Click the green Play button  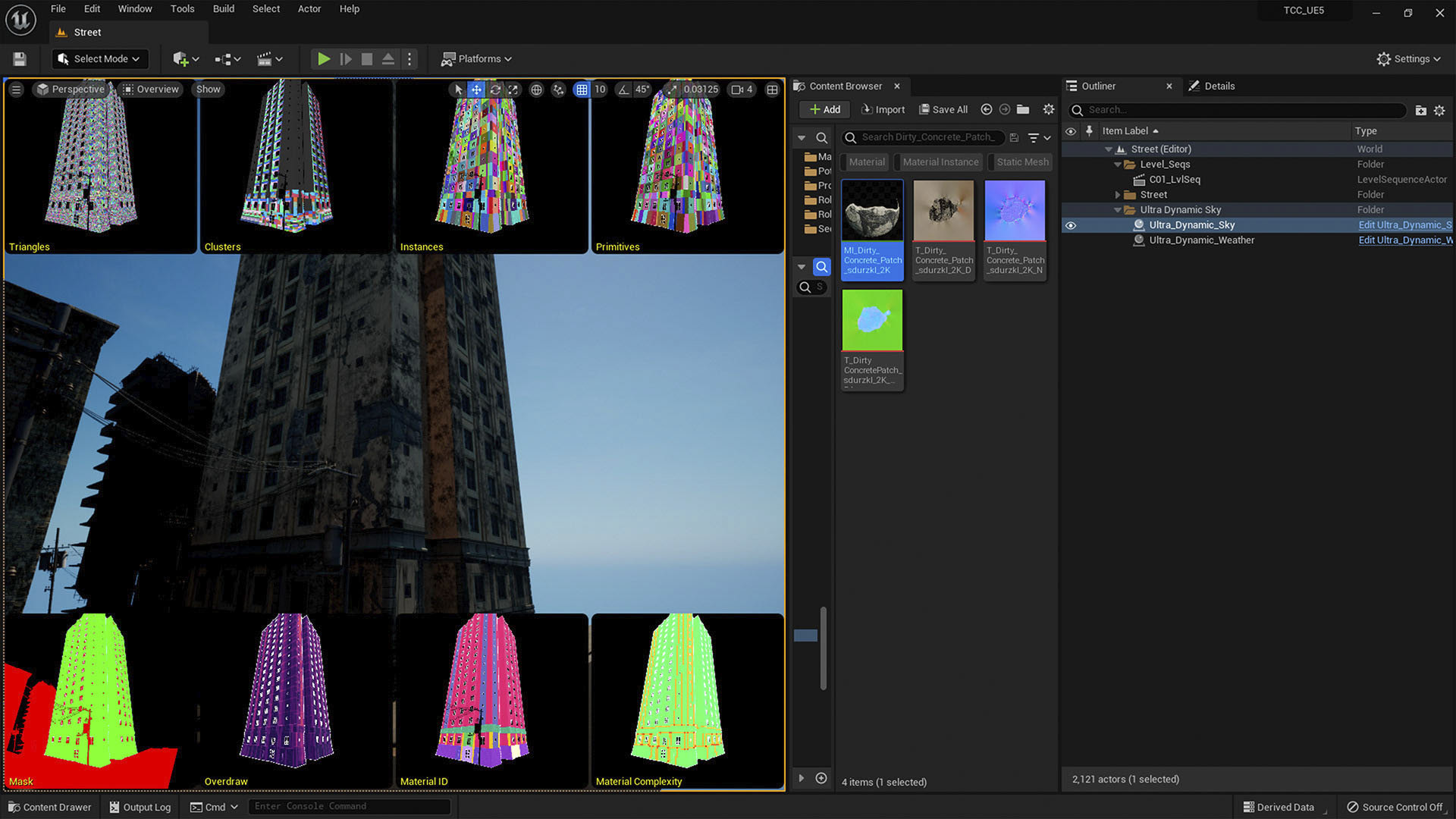point(324,59)
